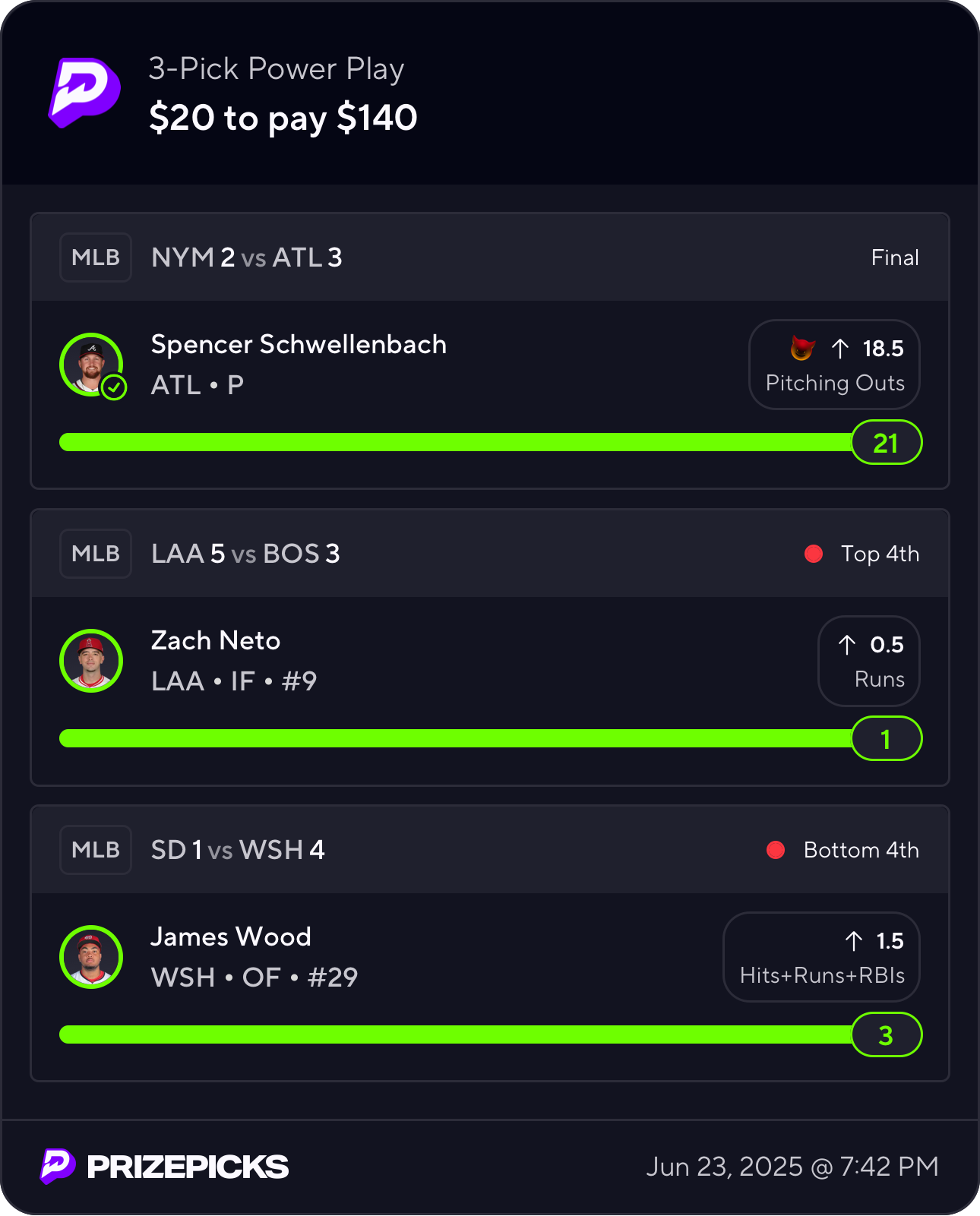Click the up arrow beside 1.5 Hits+Runs+RBIs
The image size is (980, 1216).
pyautogui.click(x=854, y=941)
